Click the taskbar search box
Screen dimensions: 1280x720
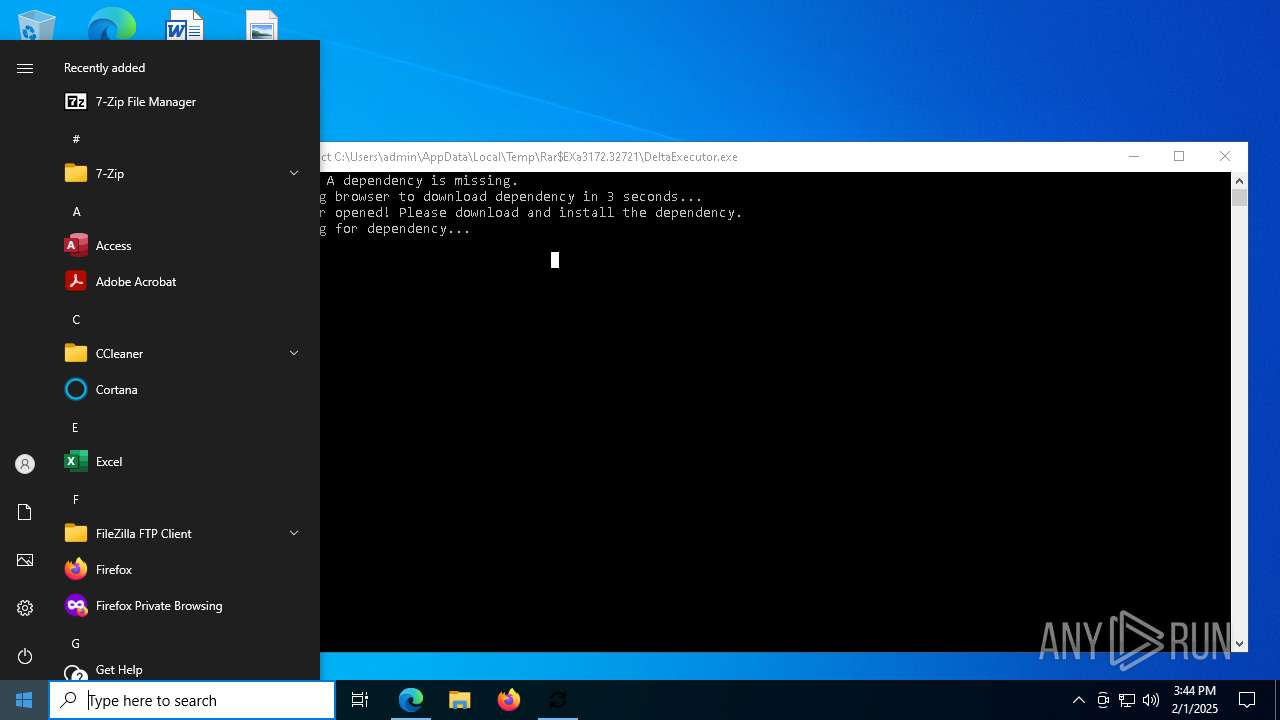(x=192, y=700)
